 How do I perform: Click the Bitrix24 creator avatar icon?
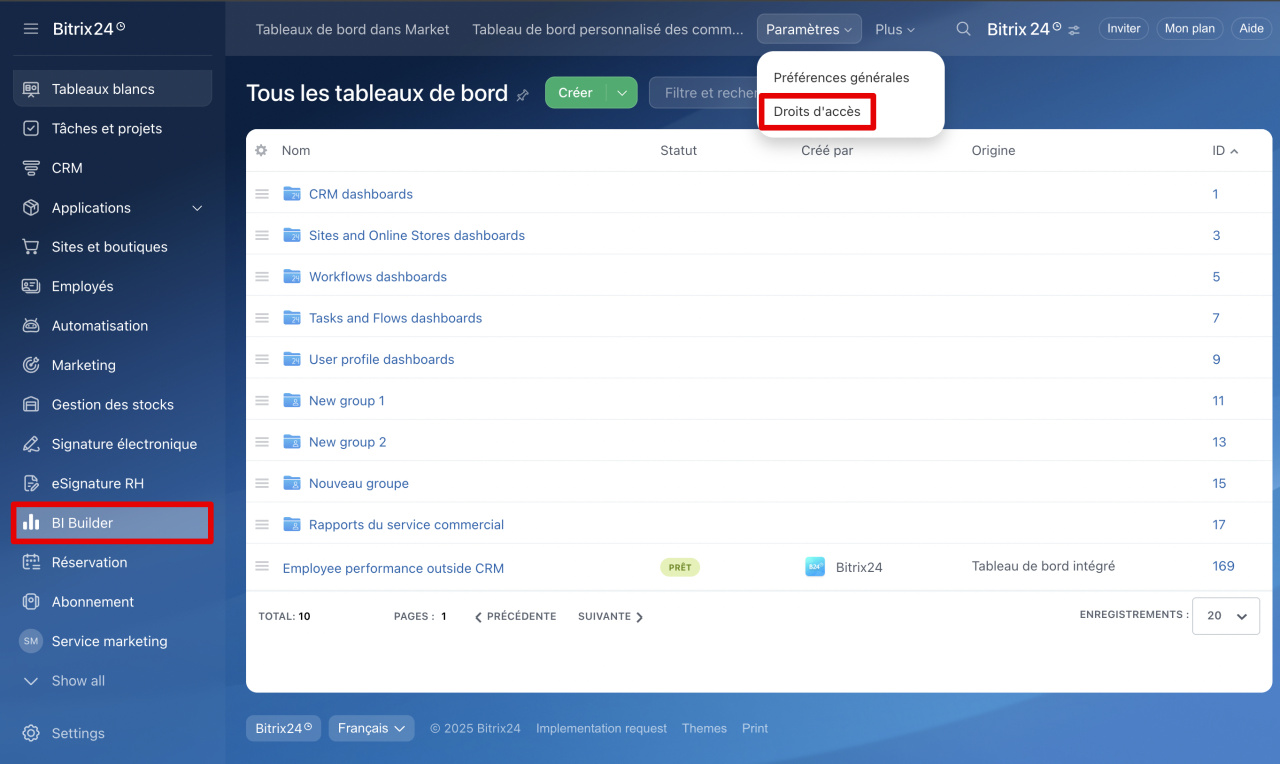click(x=815, y=567)
